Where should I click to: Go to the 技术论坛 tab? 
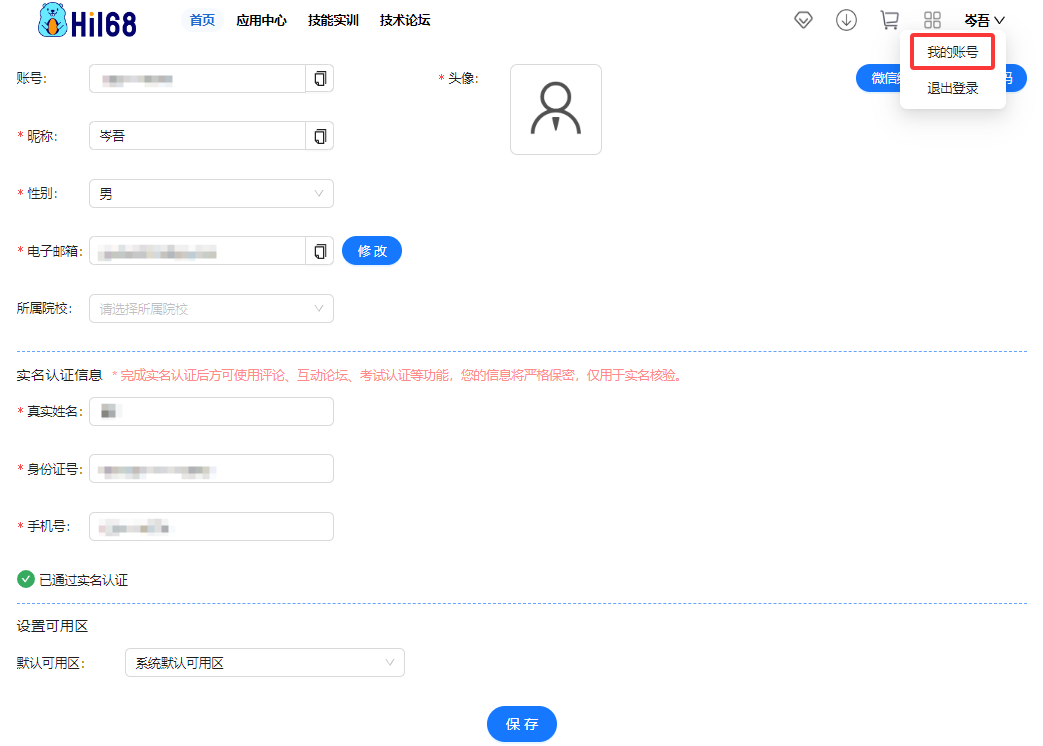coord(405,20)
